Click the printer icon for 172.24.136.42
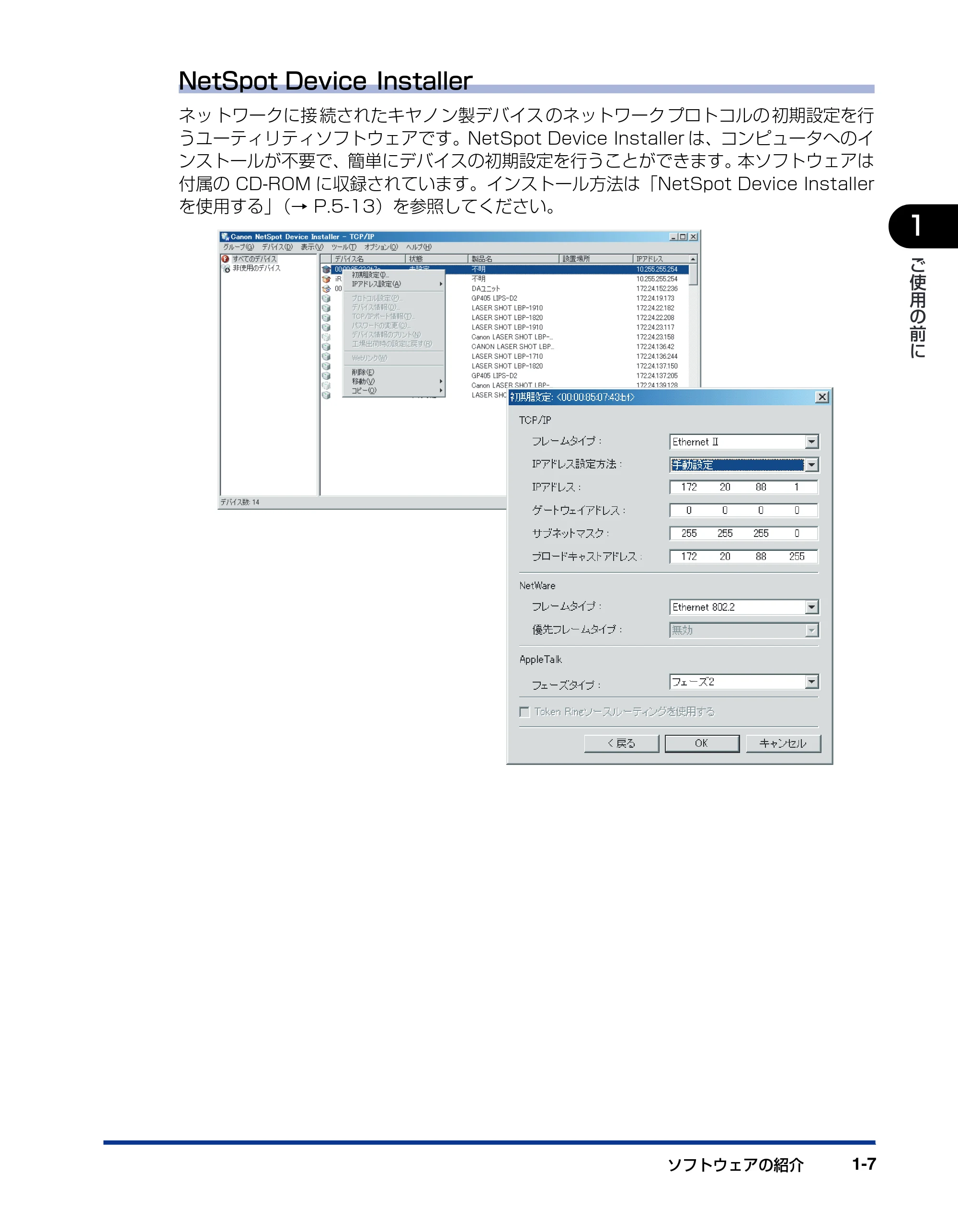The height and width of the screenshot is (1232, 958). click(326, 347)
